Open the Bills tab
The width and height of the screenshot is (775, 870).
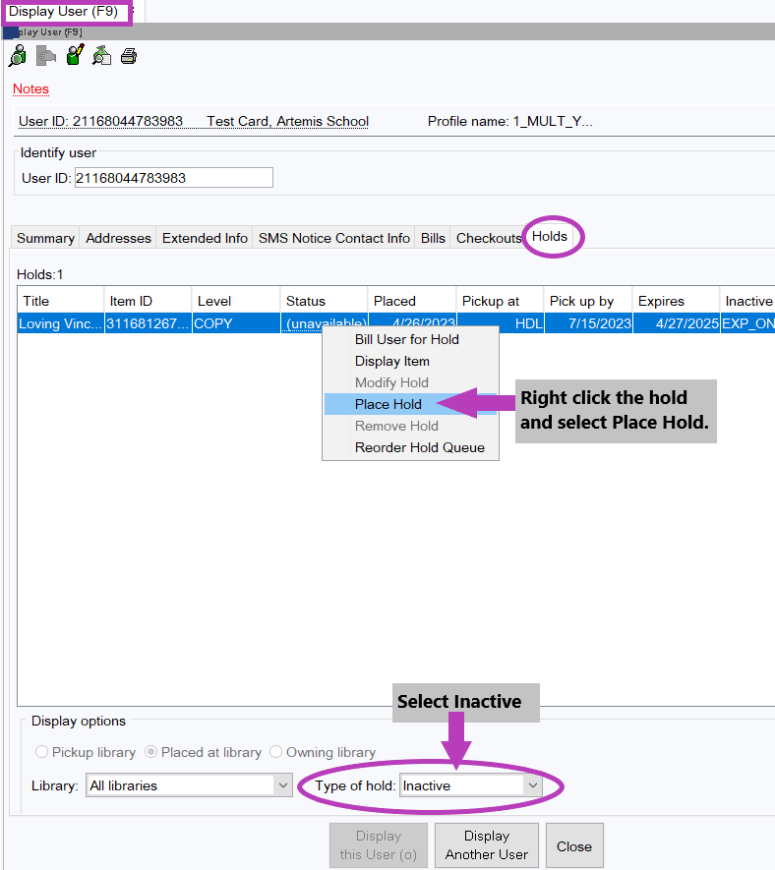click(433, 238)
